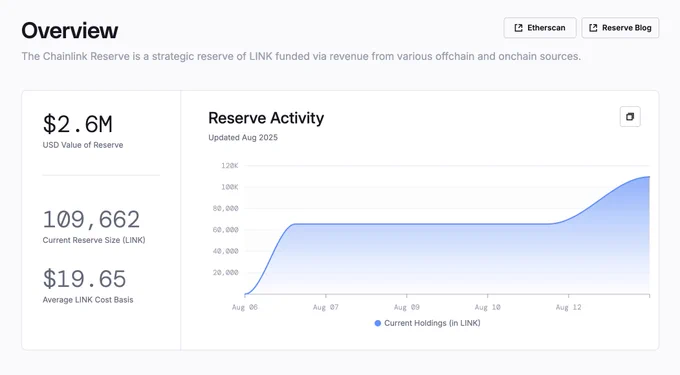This screenshot has width=680, height=375.
Task: Click the Aug 12 axis label
Action: (569, 307)
